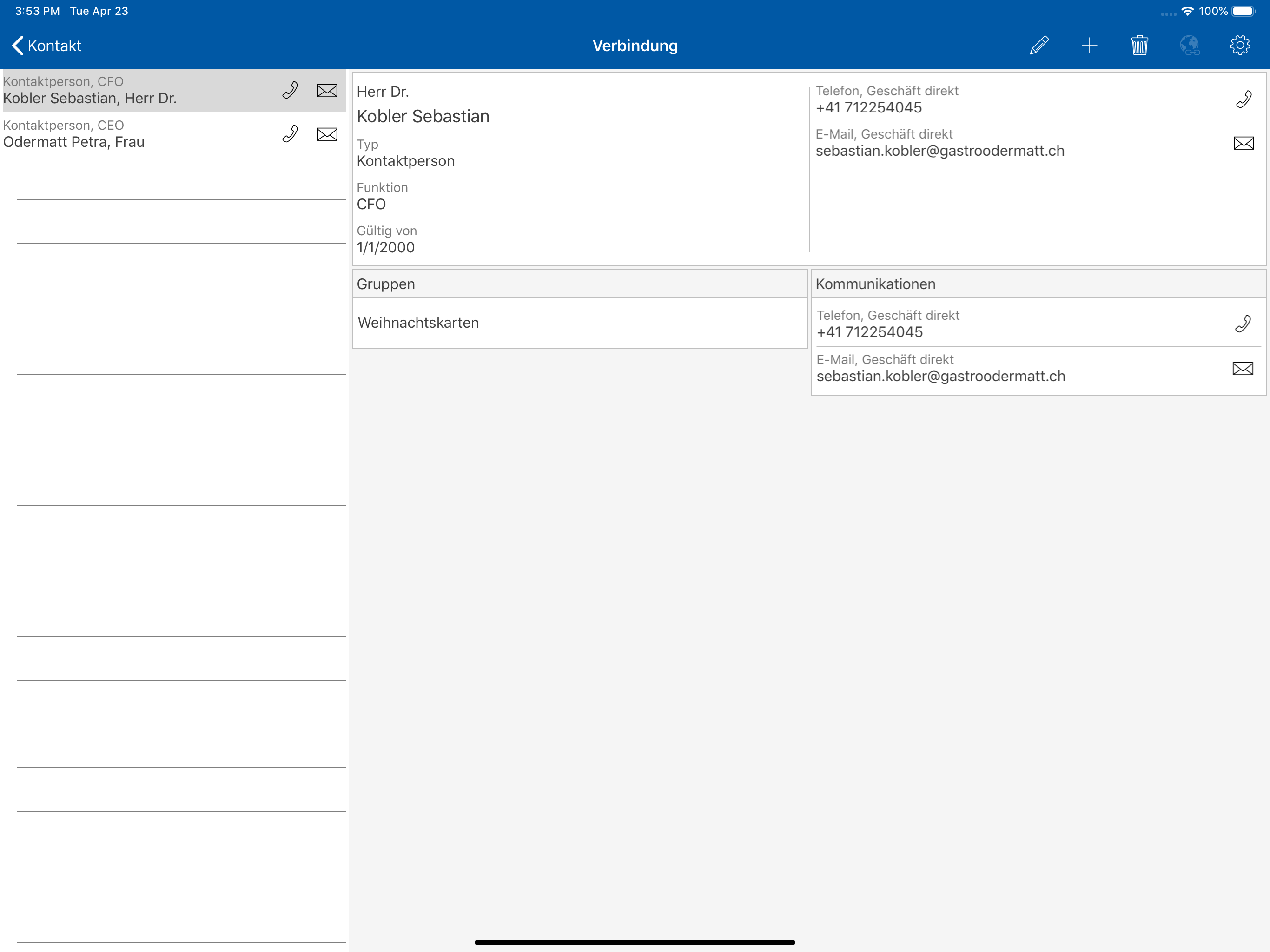
Task: Tap the Typ value Kontaktperson
Action: (x=405, y=161)
